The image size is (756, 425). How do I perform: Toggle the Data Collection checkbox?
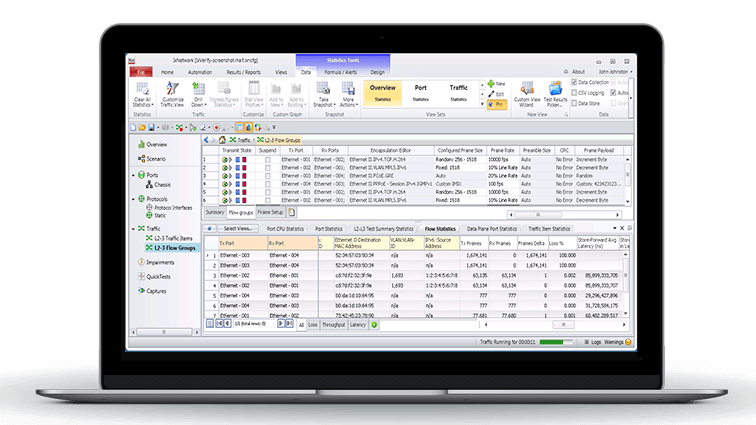(574, 82)
